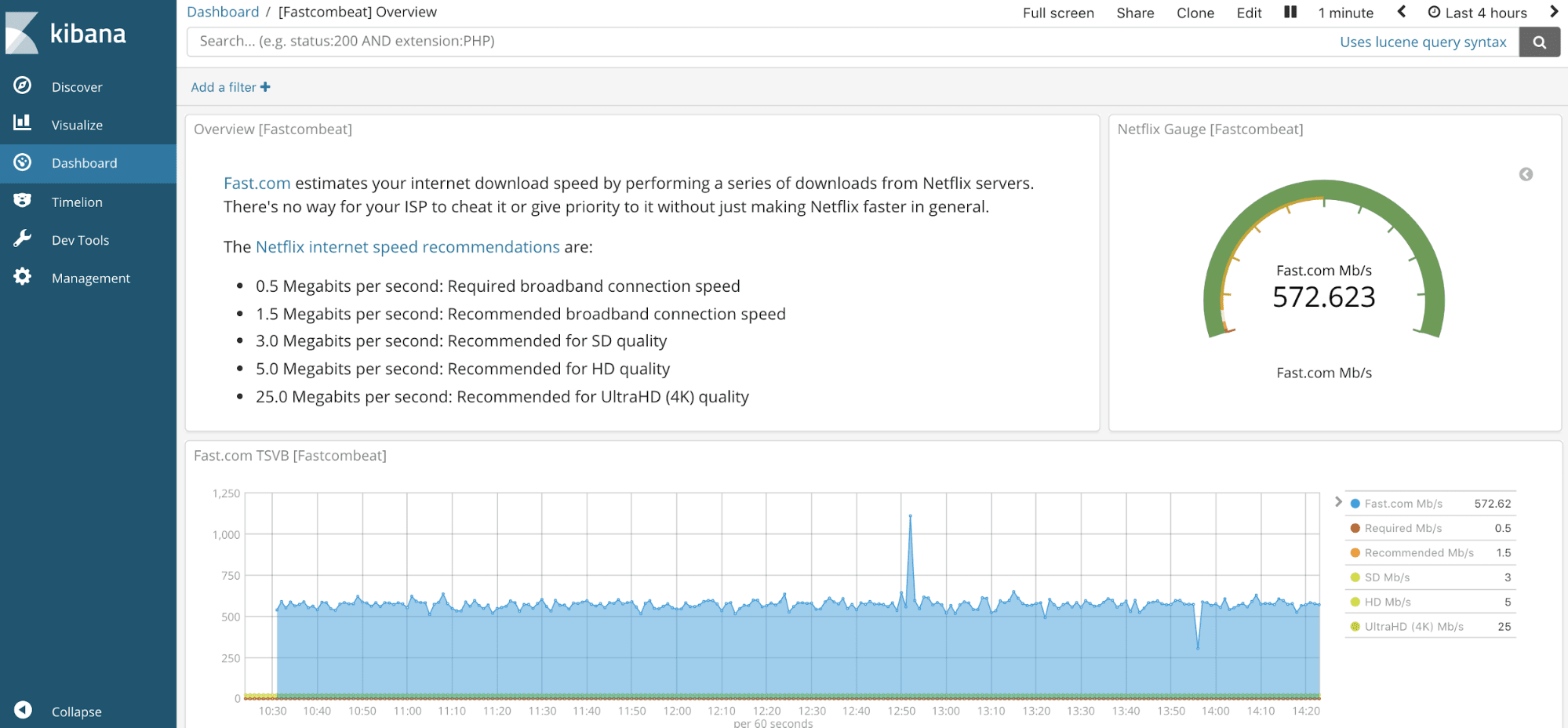The width and height of the screenshot is (1568, 728).
Task: Collapse the TSVB chart legend chevron
Action: (1338, 501)
